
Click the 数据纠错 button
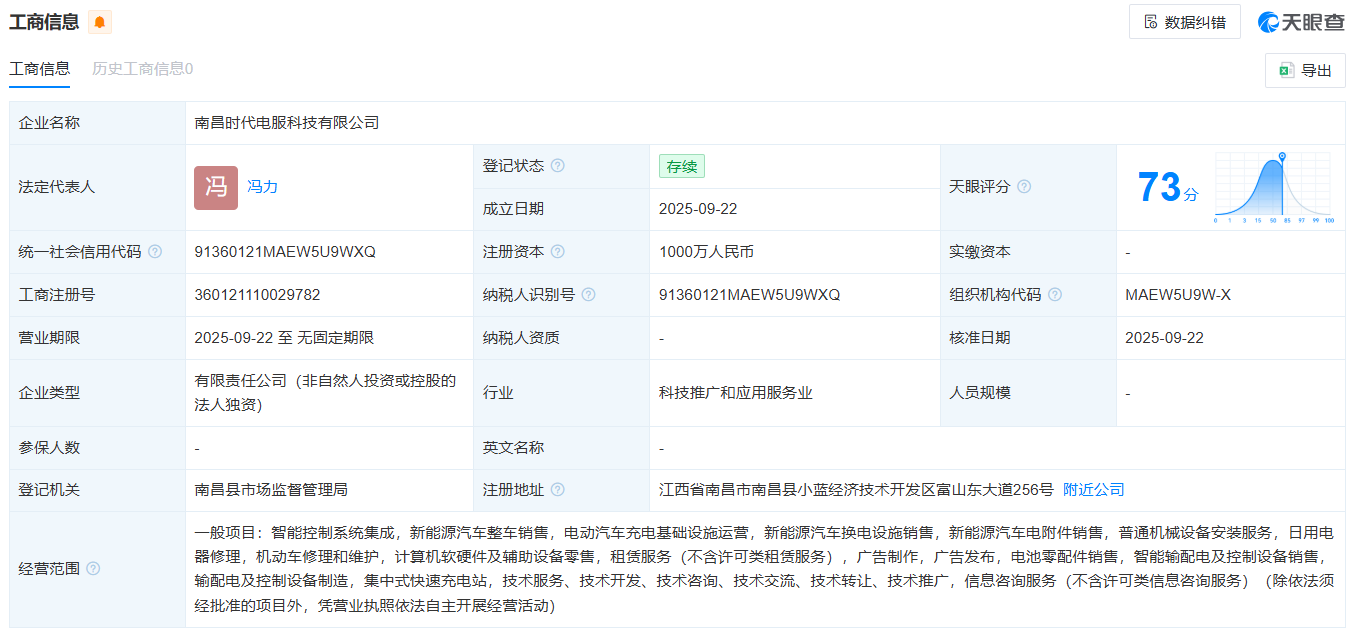point(1184,22)
